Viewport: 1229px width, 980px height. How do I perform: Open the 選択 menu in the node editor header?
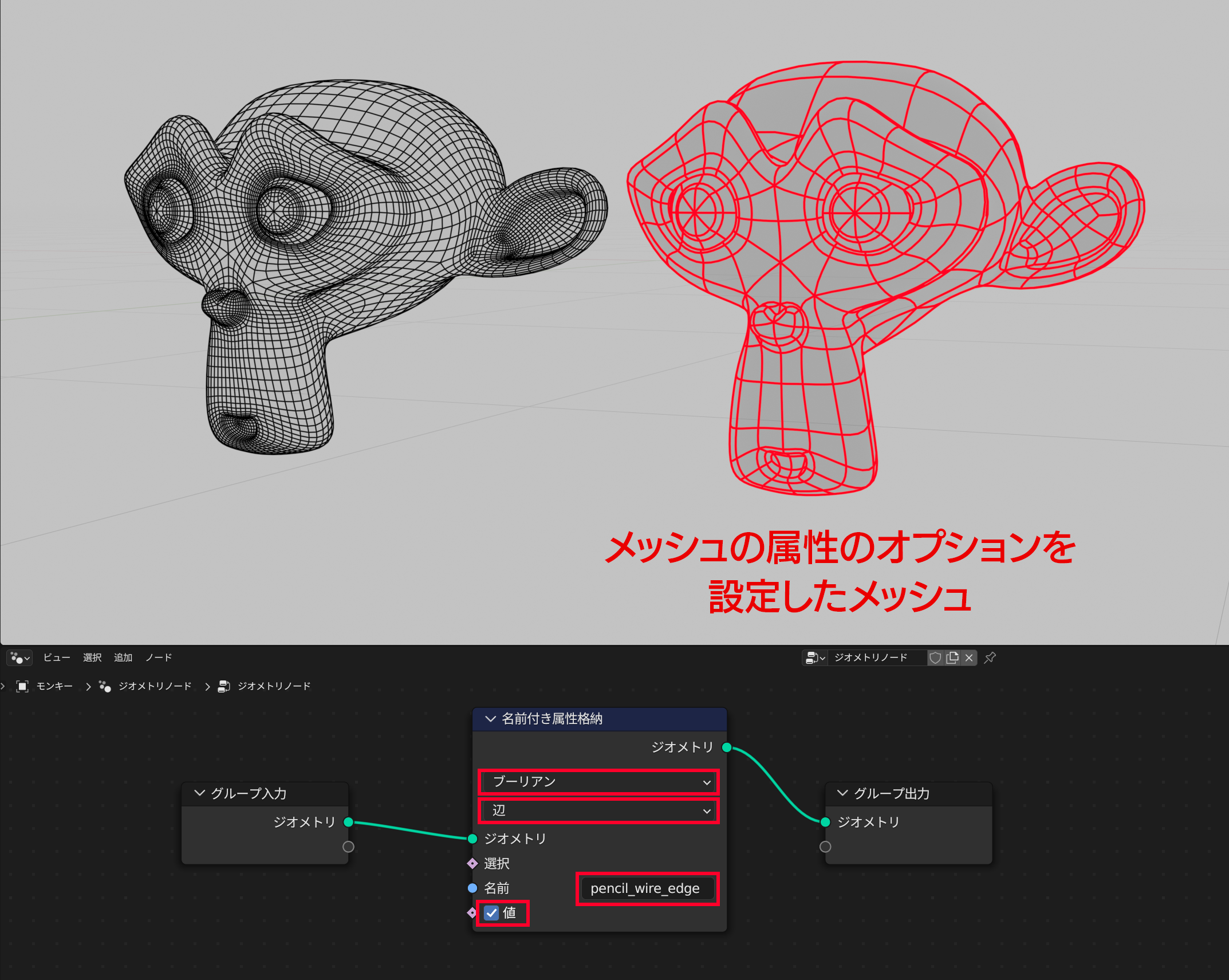pos(92,658)
